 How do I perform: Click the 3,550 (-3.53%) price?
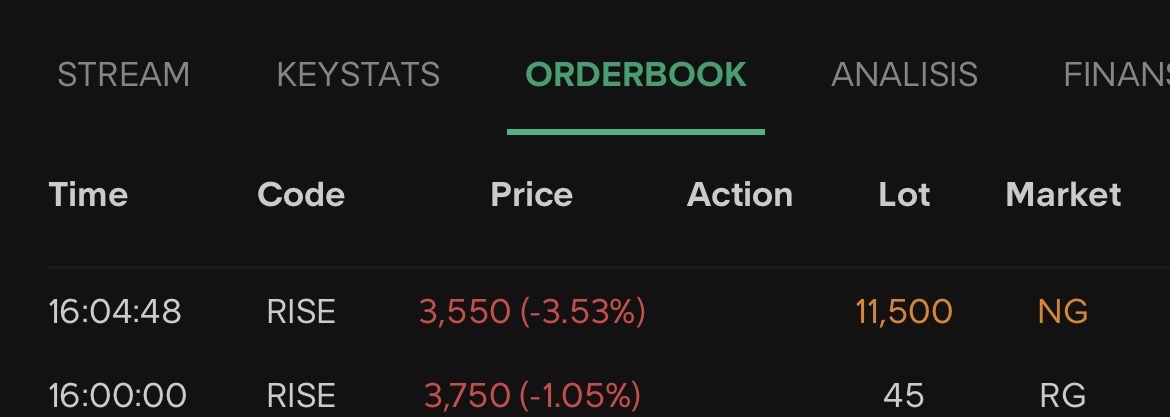click(x=532, y=312)
